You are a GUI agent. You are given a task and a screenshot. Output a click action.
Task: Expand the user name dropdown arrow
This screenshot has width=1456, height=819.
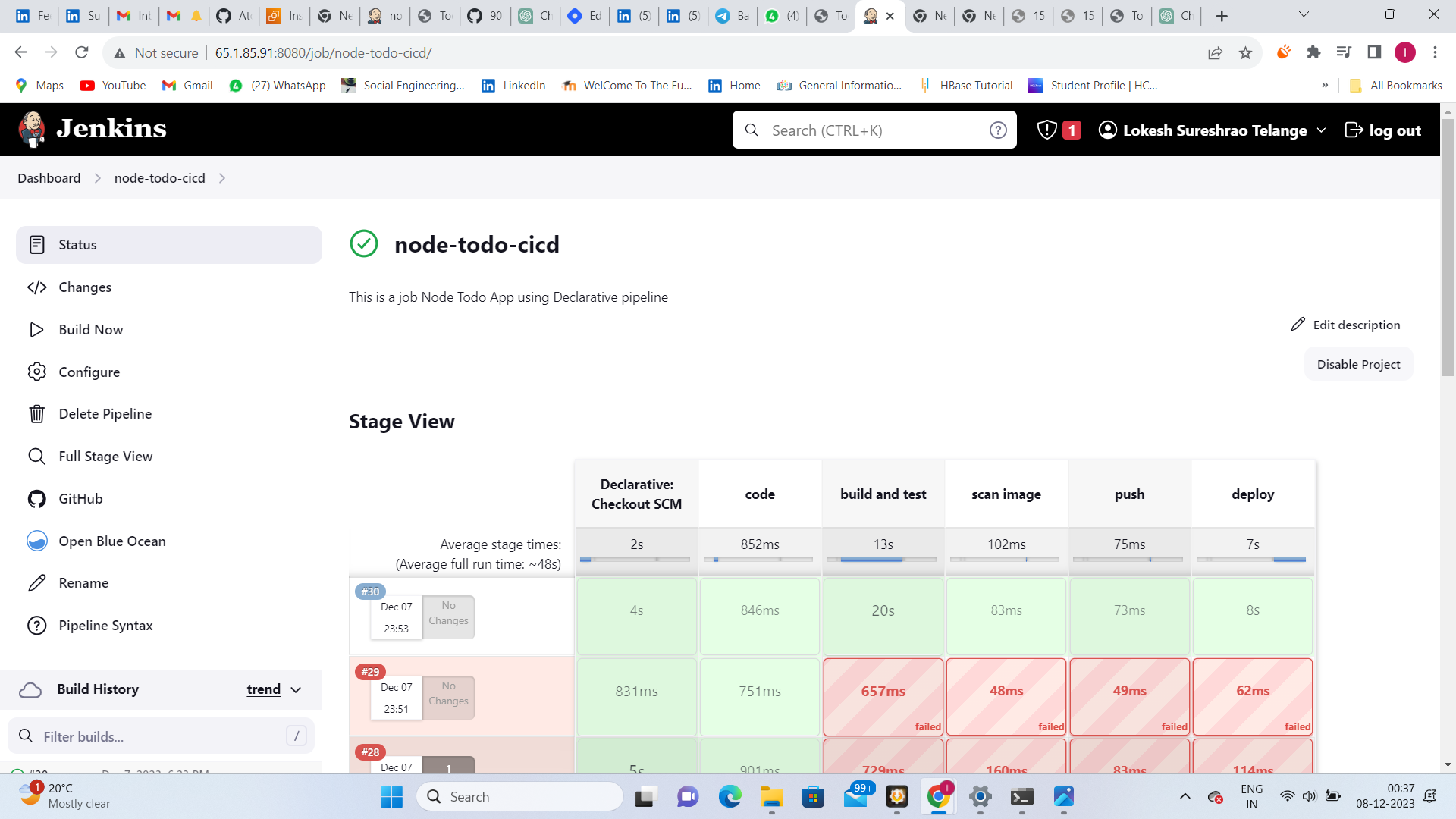click(x=1322, y=130)
